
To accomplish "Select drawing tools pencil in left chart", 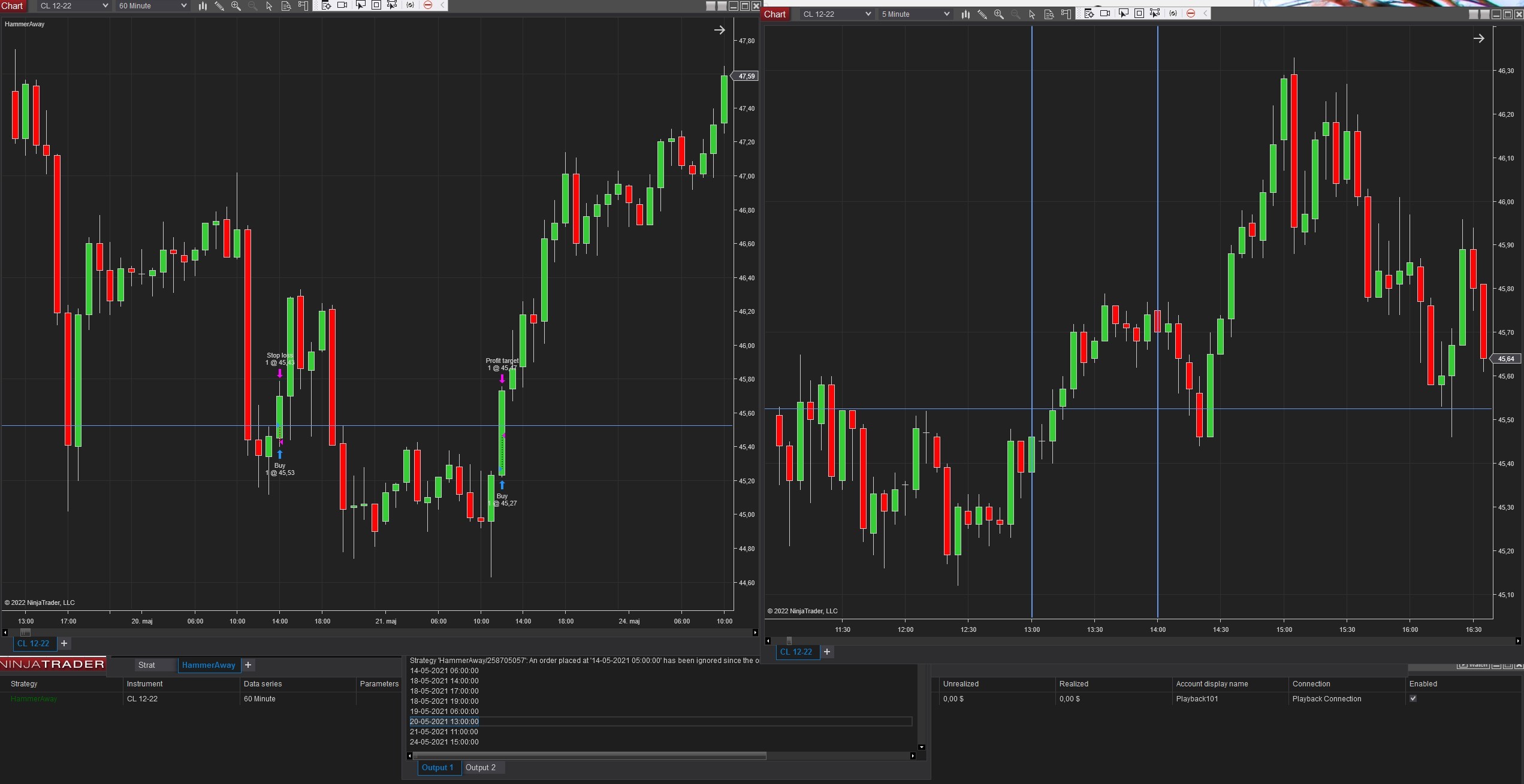I will pyautogui.click(x=219, y=6).
